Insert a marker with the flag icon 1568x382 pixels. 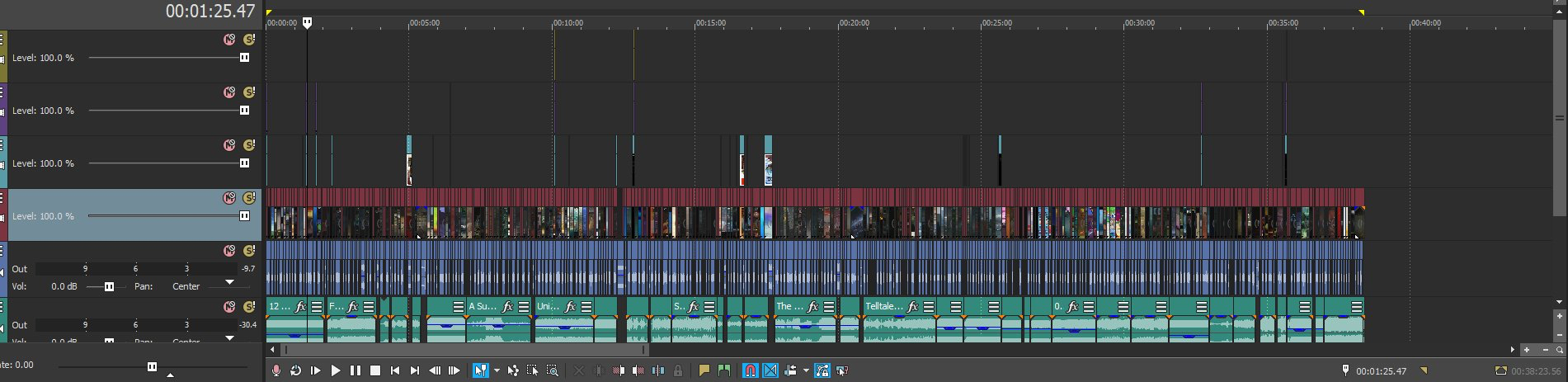[704, 371]
